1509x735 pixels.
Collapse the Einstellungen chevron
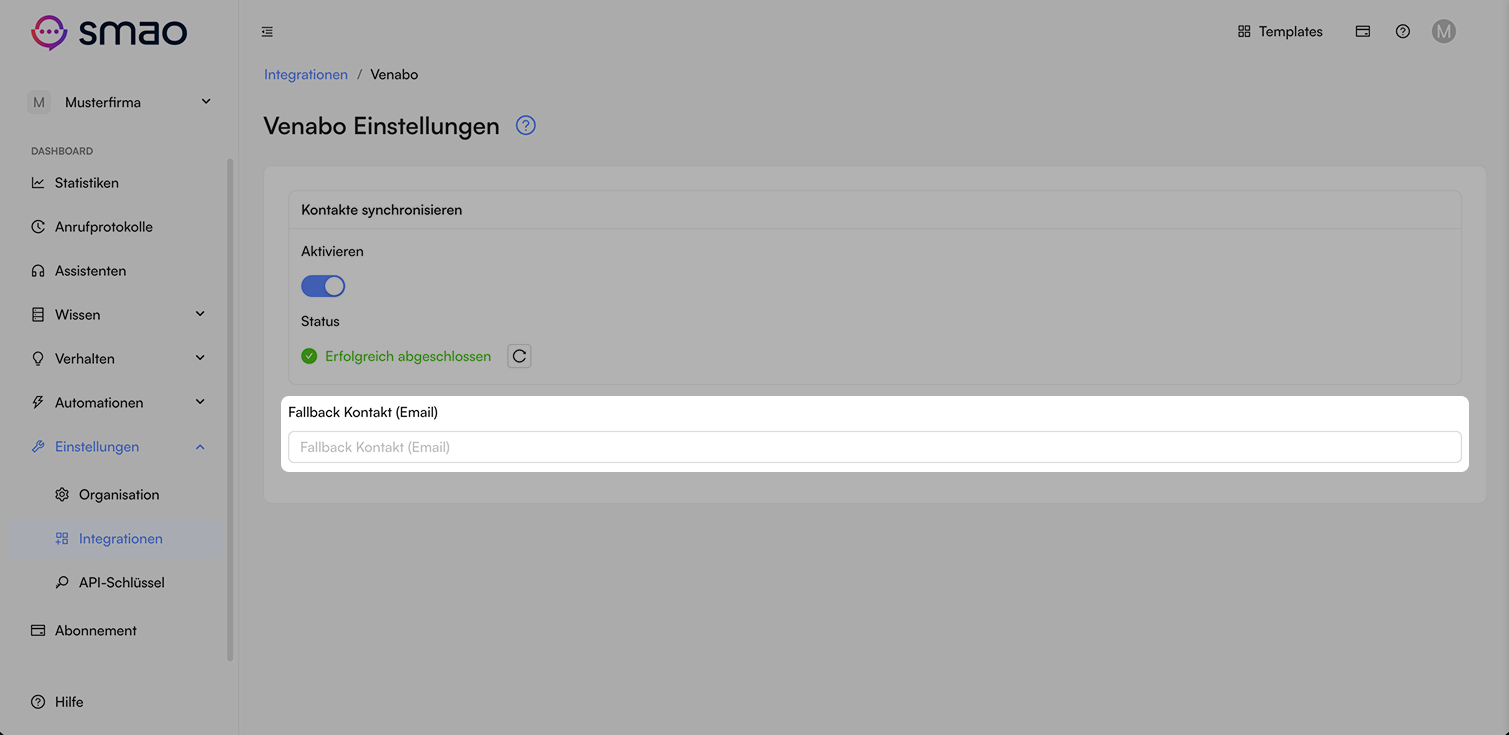click(x=200, y=447)
